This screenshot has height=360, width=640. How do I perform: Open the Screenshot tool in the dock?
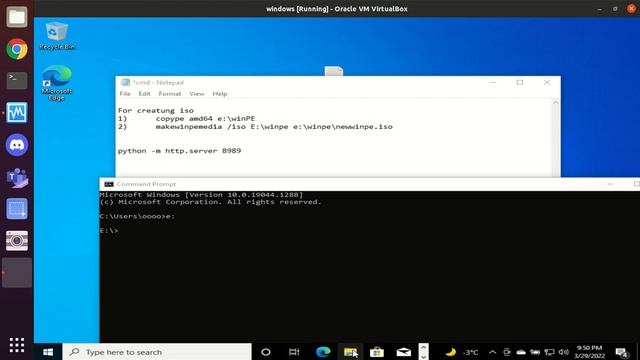pos(17,209)
